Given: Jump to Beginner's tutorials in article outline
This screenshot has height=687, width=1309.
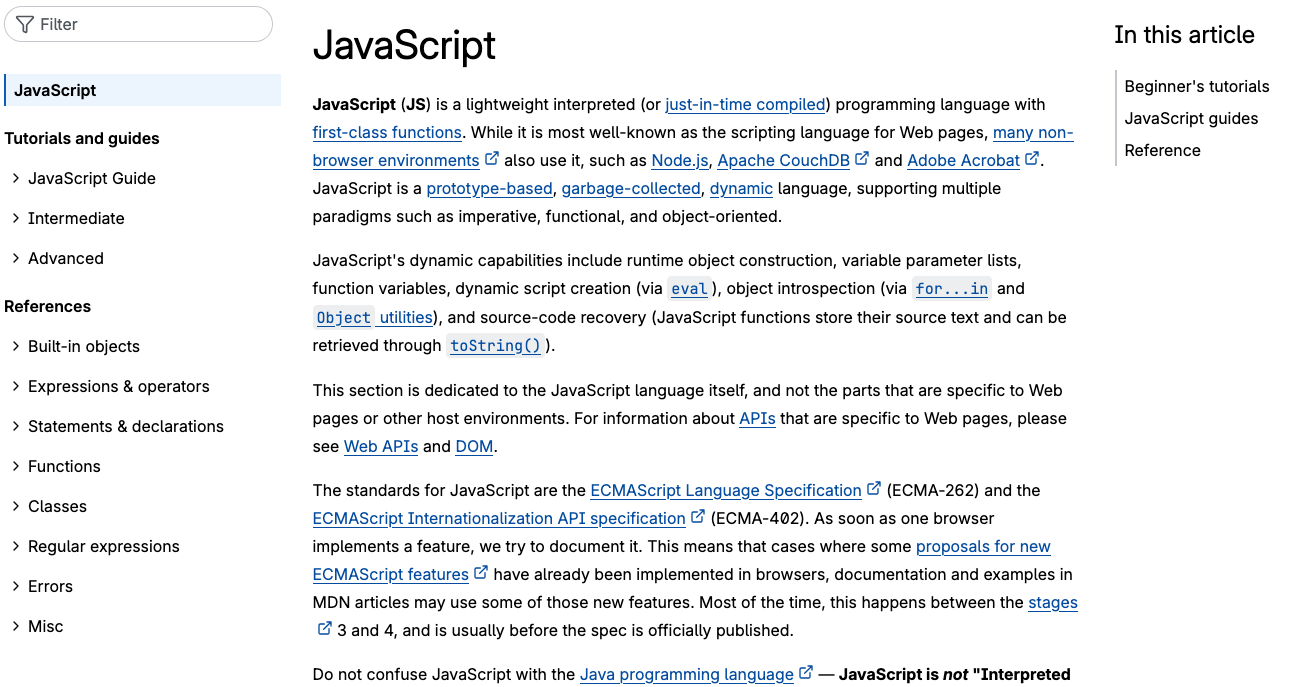Looking at the screenshot, I should pos(1196,86).
